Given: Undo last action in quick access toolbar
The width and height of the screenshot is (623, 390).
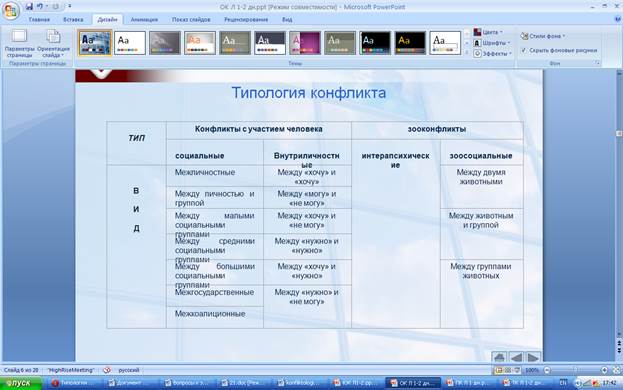Looking at the screenshot, I should [40, 7].
